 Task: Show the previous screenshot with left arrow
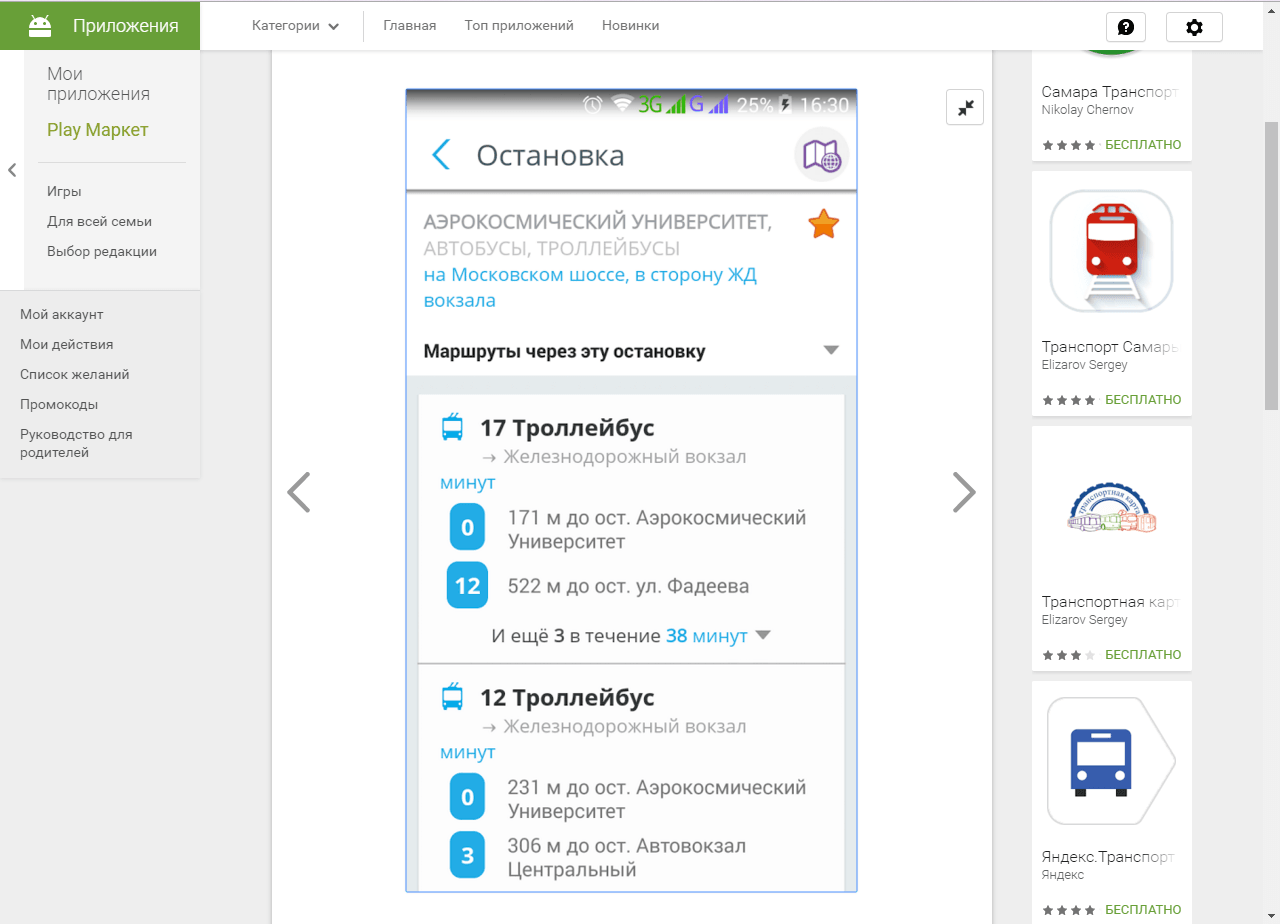click(299, 492)
